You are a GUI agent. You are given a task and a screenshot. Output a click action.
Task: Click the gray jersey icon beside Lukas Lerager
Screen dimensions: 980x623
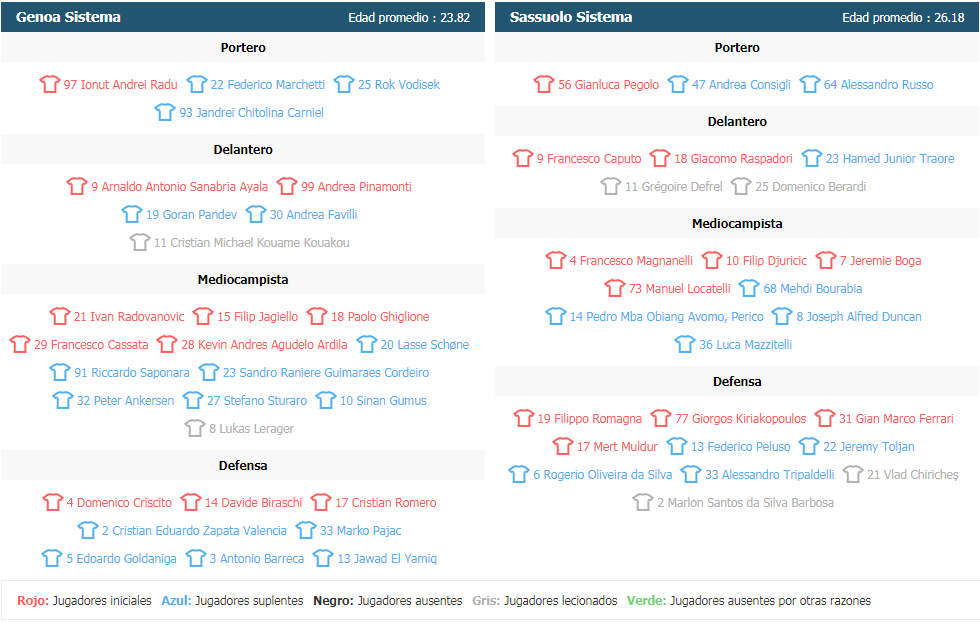[194, 428]
